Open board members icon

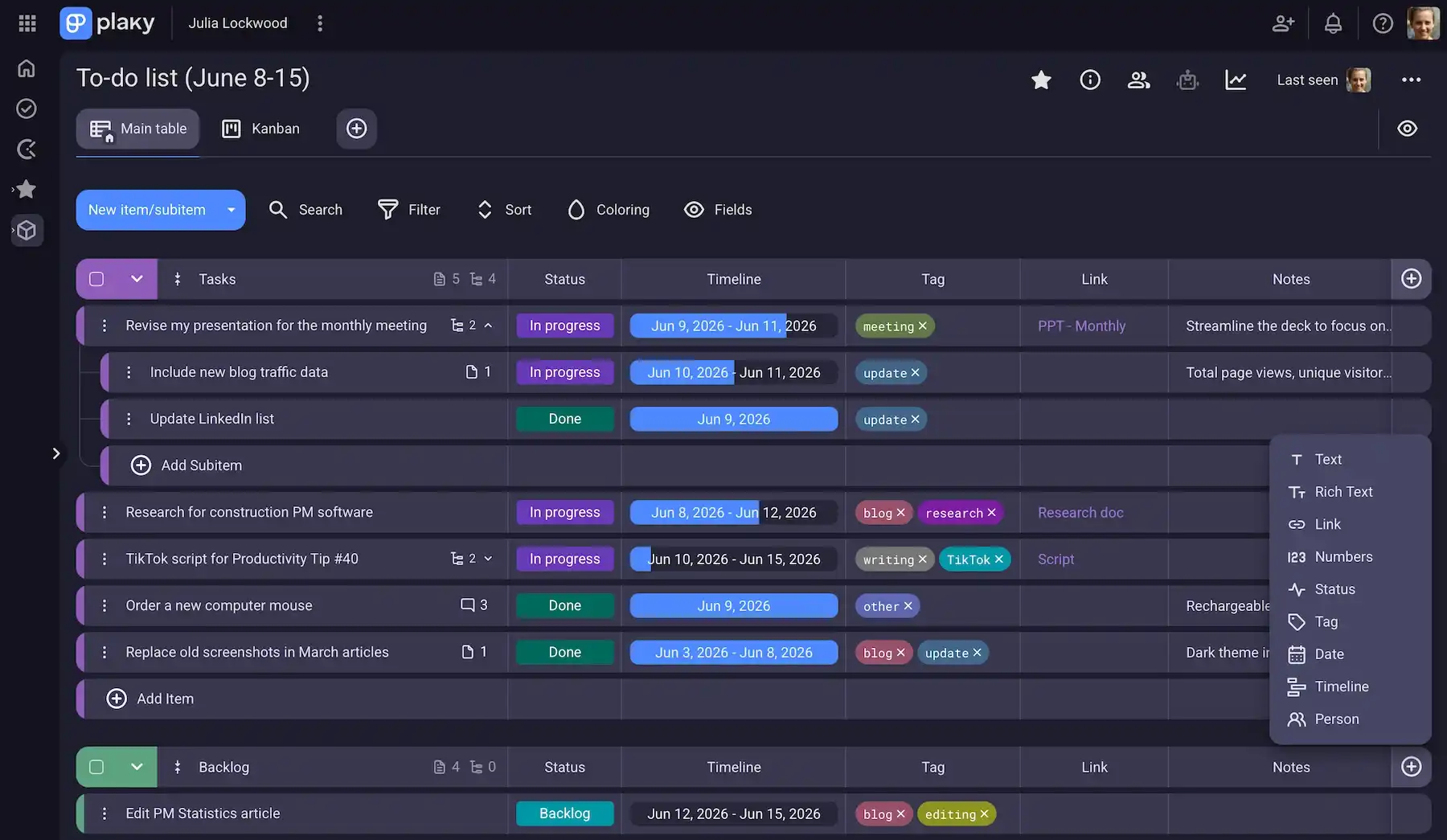(x=1139, y=80)
